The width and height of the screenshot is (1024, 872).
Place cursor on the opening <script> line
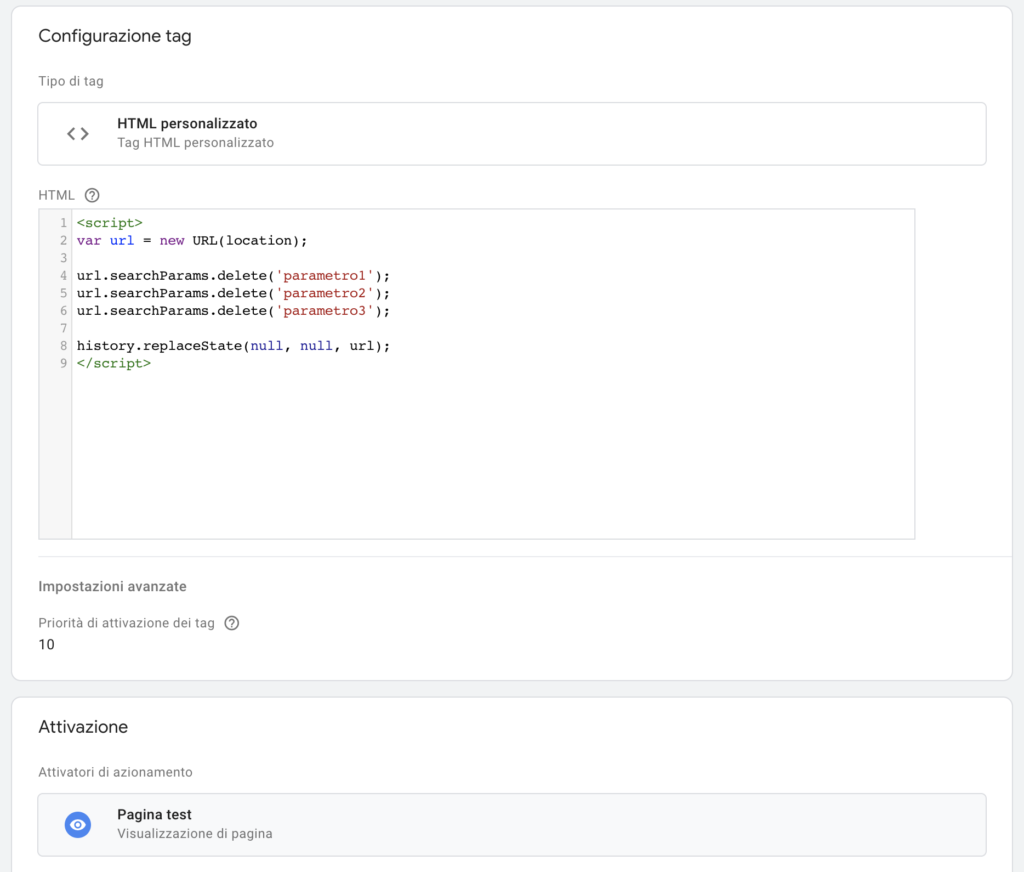110,222
